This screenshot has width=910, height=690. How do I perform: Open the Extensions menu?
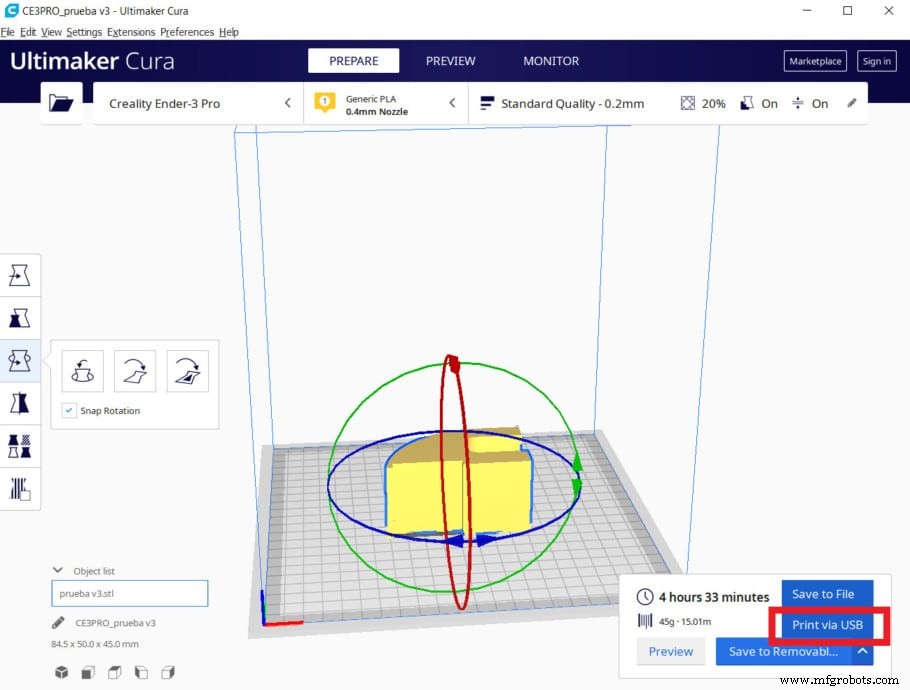coord(130,32)
